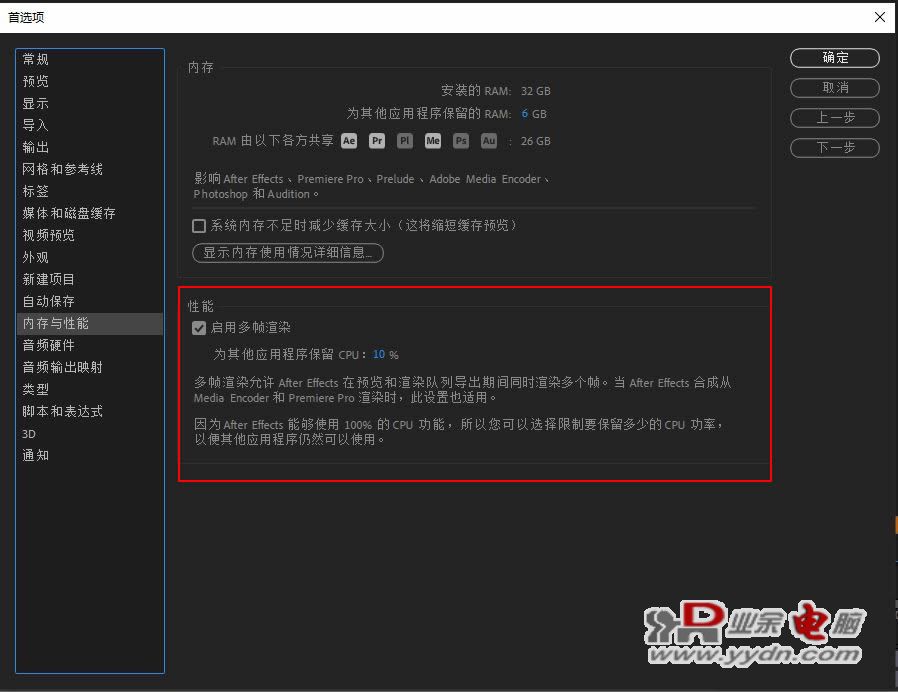Click the 10% reserved CPU value

385,355
